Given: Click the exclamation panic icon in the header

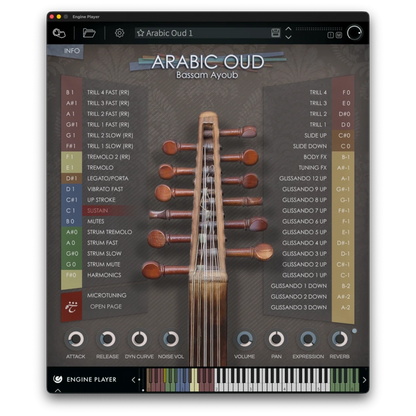Looking at the screenshot, I should 330,35.
